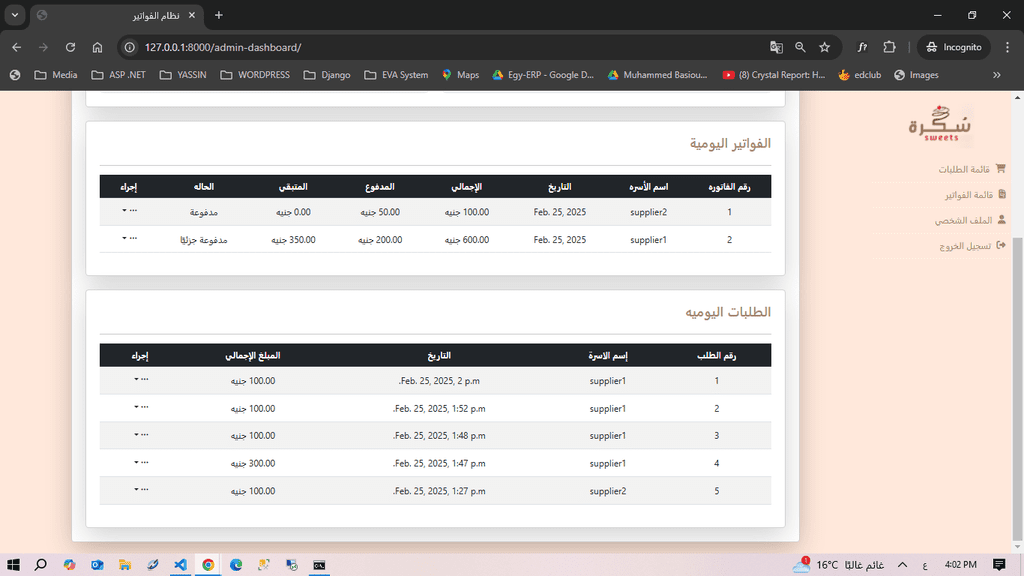Viewport: 1024px width, 576px height.
Task: Open the weather widget showing 16°C
Action: [x=839, y=565]
